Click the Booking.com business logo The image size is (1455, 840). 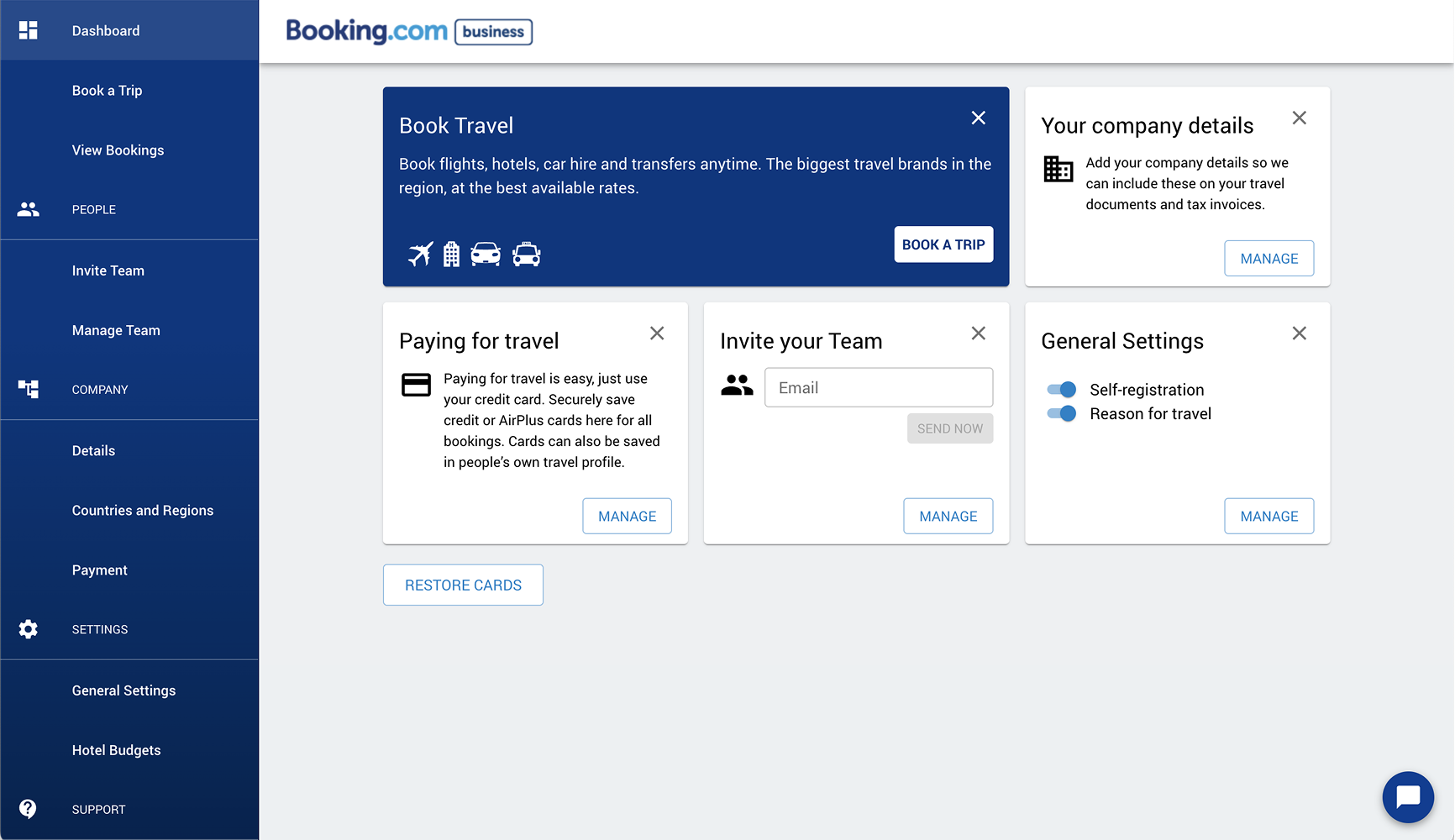click(x=409, y=32)
